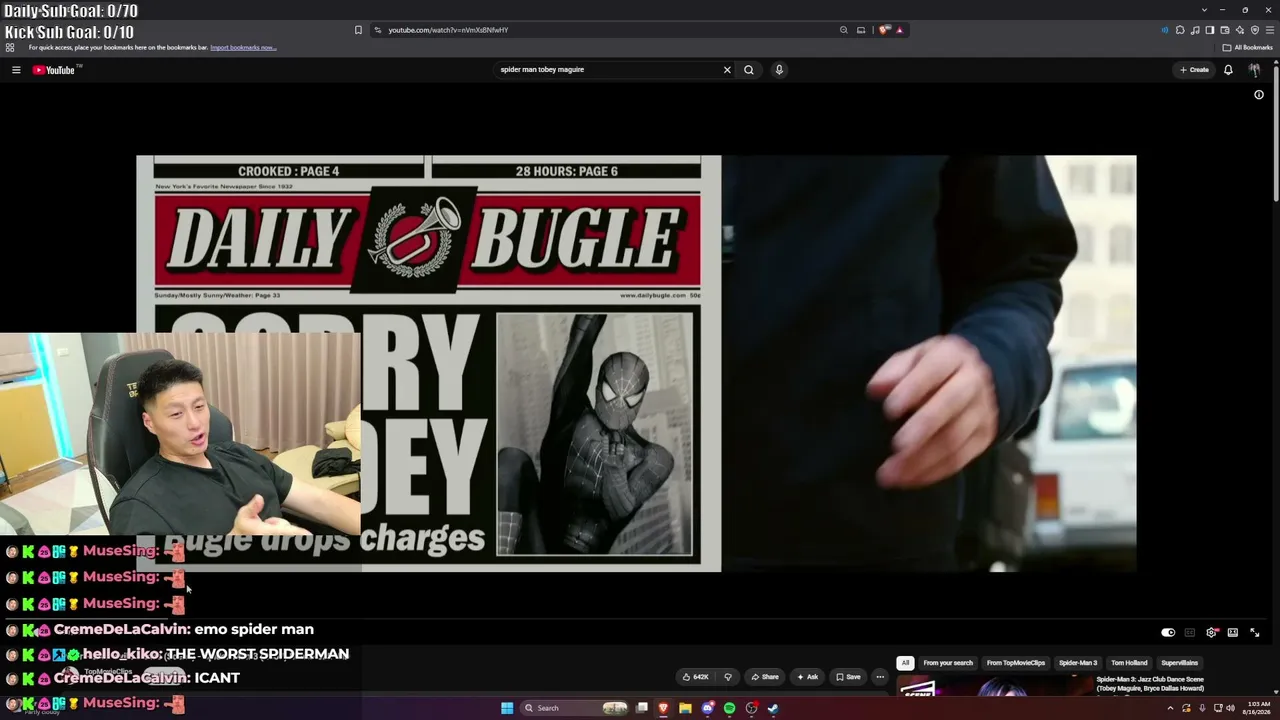Open video player settings gear

pyautogui.click(x=1212, y=633)
